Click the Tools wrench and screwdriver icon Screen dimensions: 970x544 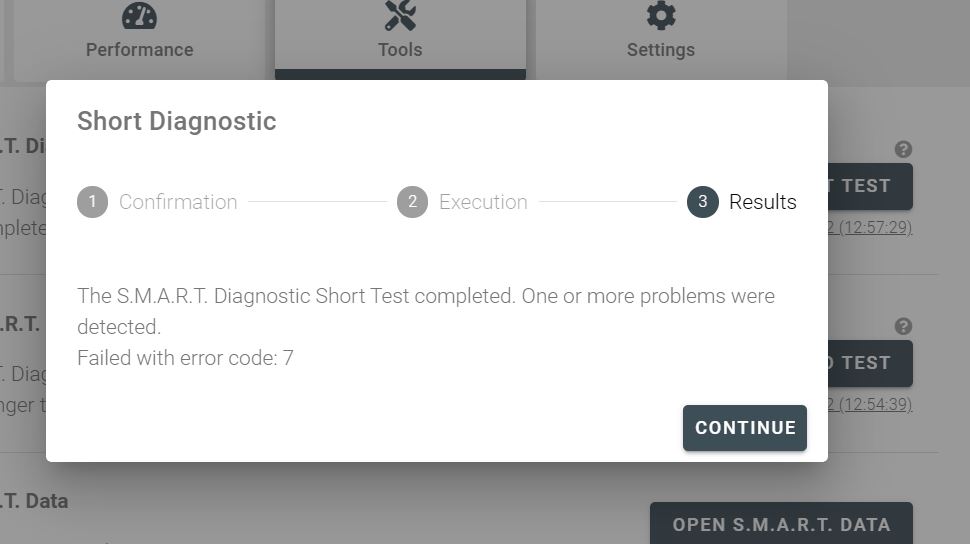pyautogui.click(x=400, y=15)
